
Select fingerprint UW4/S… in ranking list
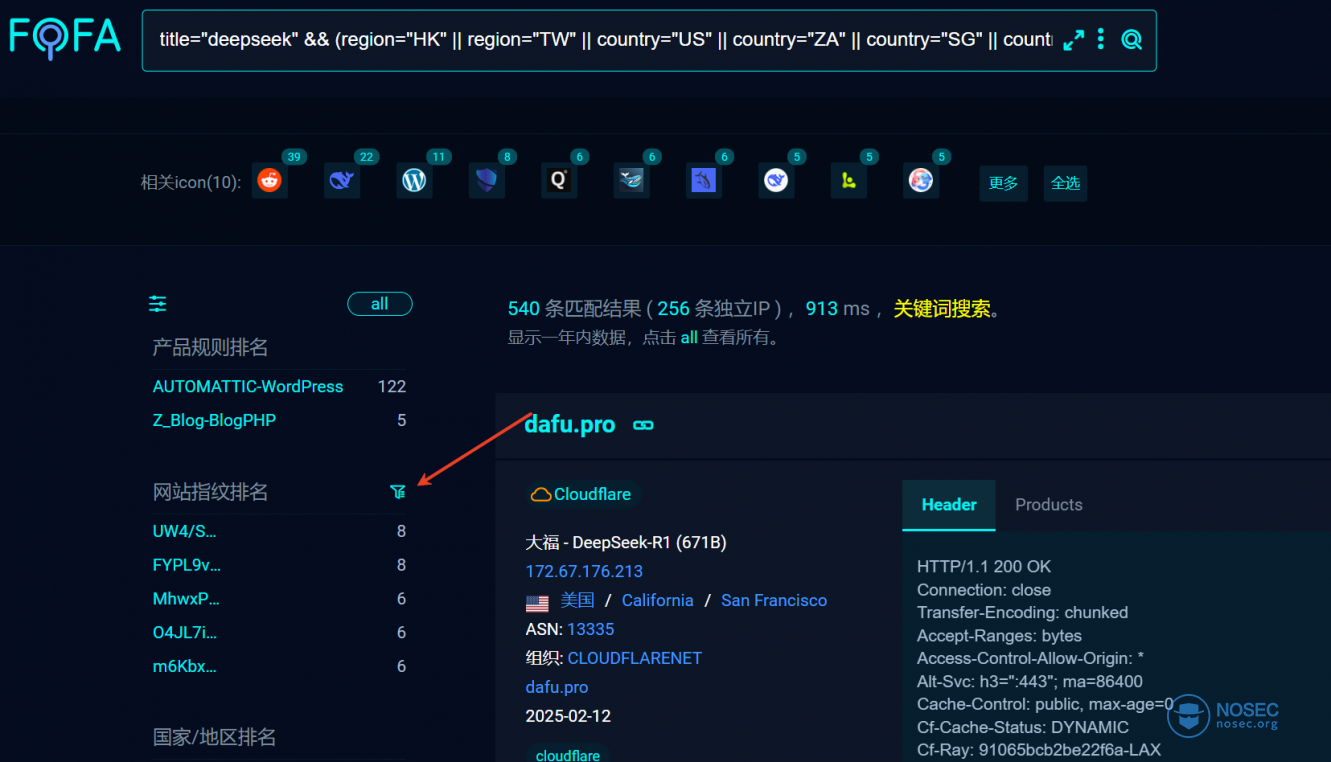tap(184, 531)
